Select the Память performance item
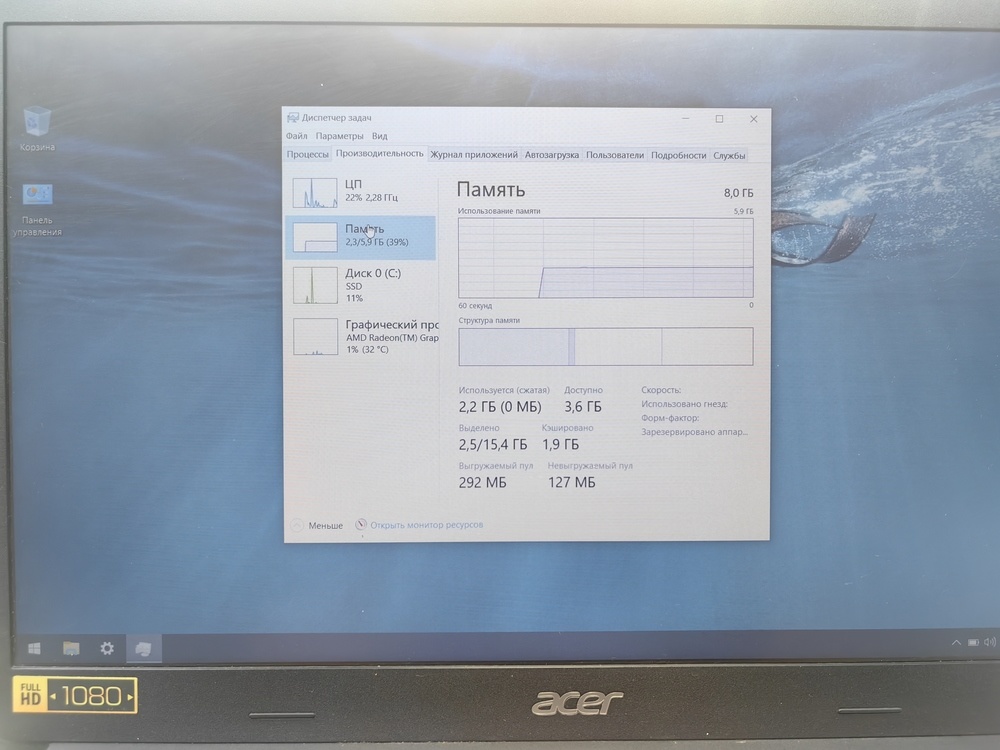Viewport: 1000px width, 750px height. pos(362,237)
